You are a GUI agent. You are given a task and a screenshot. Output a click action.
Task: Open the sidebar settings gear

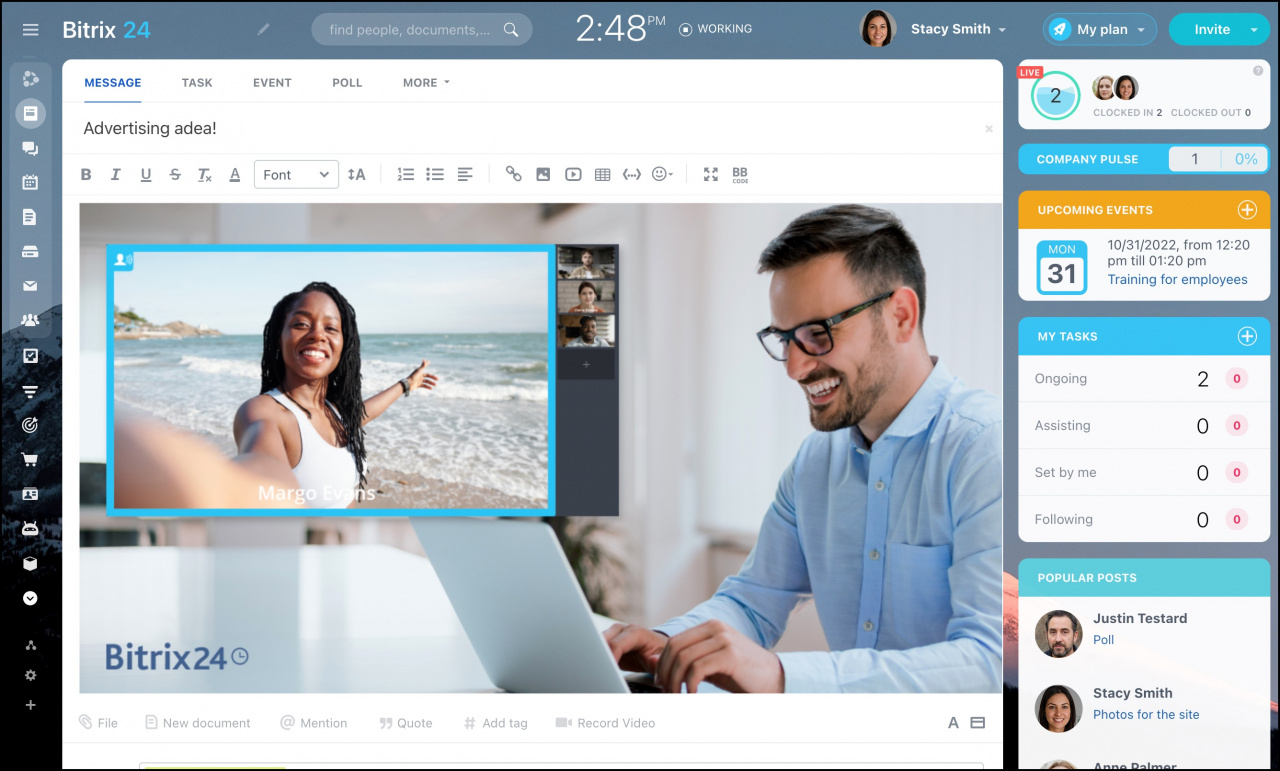[30, 675]
